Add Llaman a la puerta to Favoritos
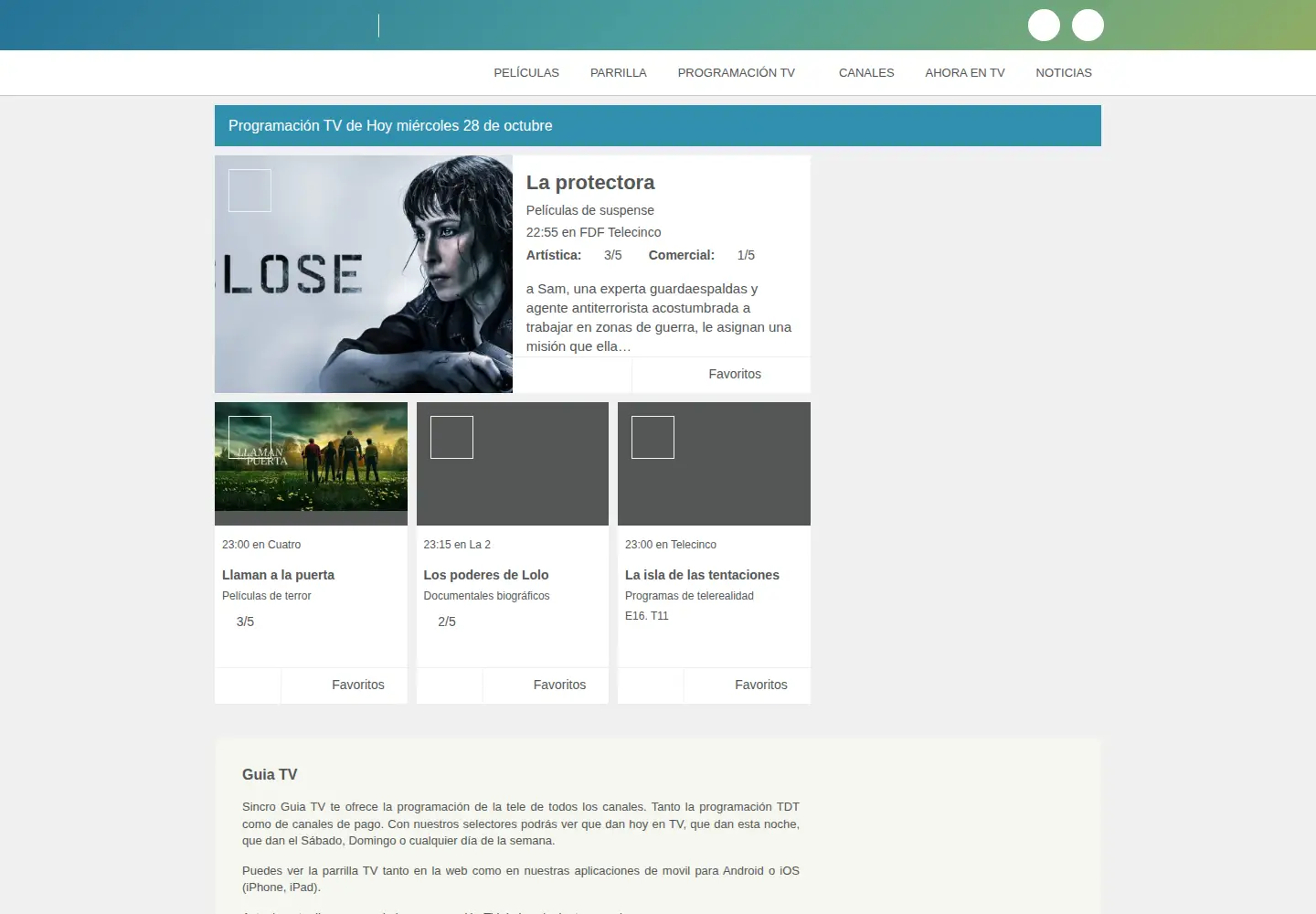Viewport: 1316px width, 914px height. (x=358, y=685)
